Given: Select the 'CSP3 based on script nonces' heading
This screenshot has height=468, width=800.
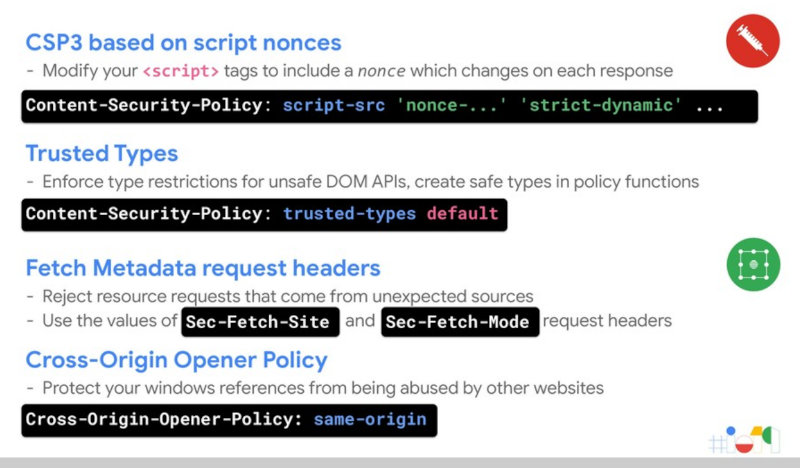Looking at the screenshot, I should tap(183, 42).
